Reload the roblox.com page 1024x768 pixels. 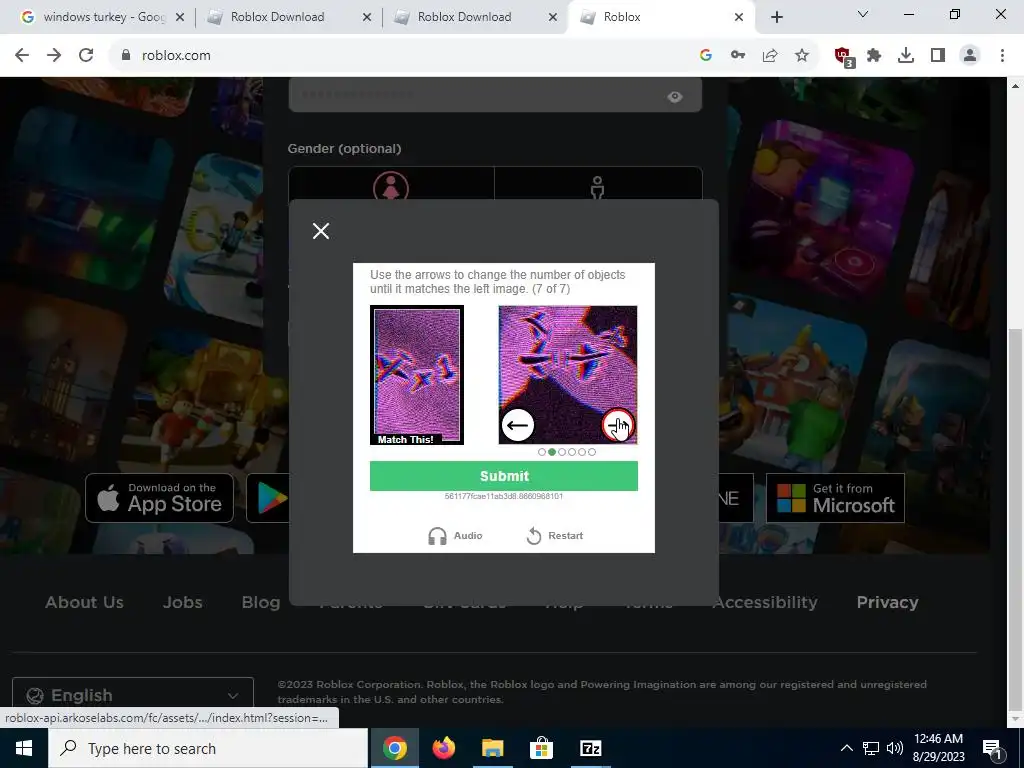(86, 56)
